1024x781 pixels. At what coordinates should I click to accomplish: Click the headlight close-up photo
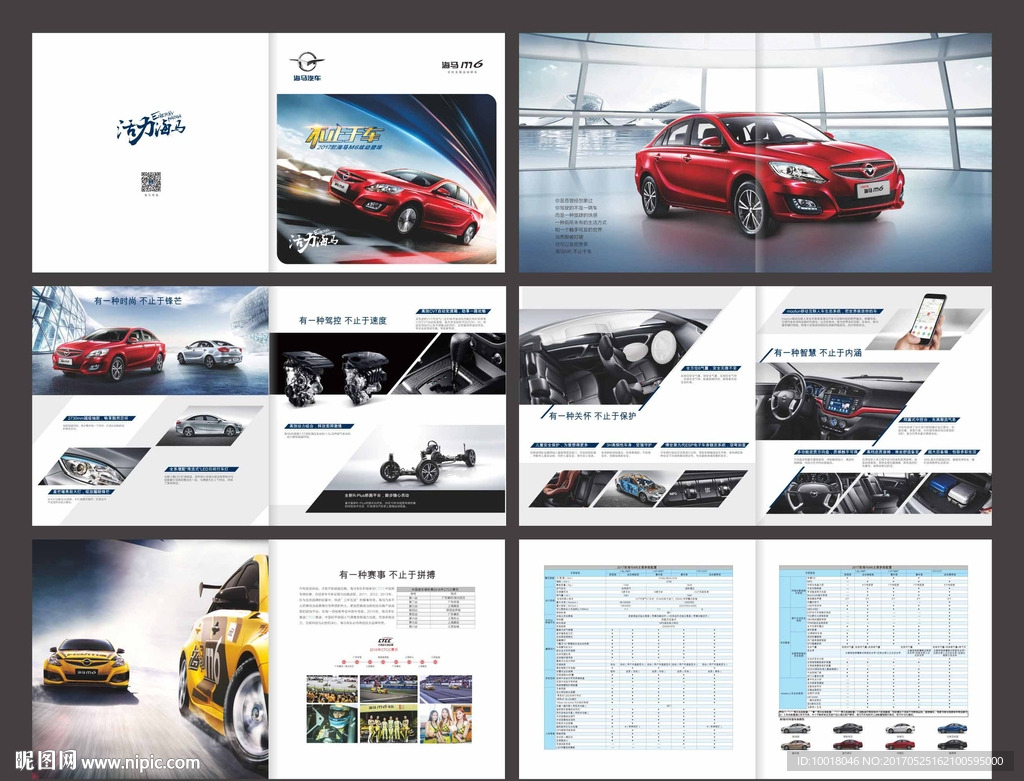point(93,466)
